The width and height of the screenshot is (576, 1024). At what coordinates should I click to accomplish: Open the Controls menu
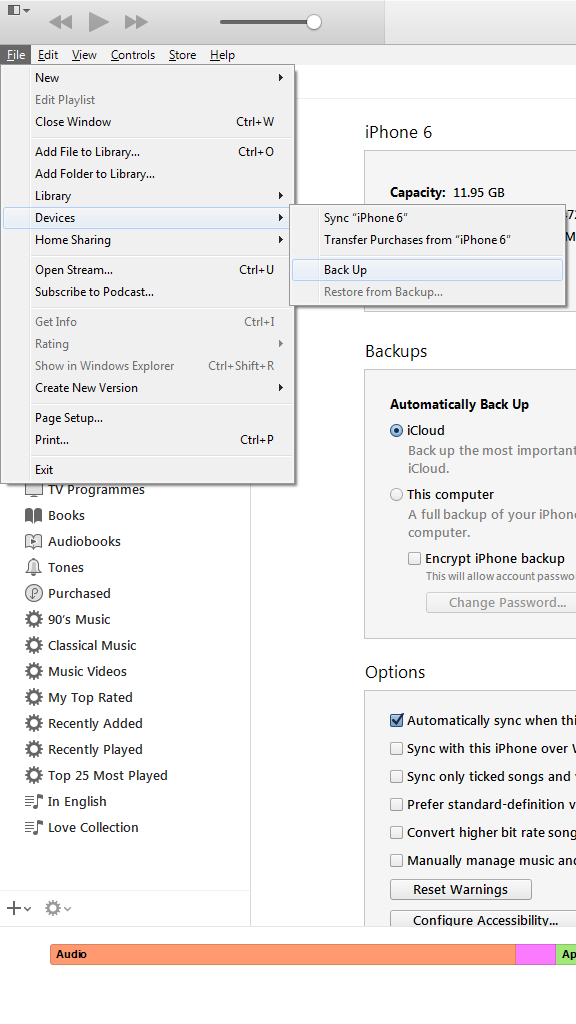point(133,55)
